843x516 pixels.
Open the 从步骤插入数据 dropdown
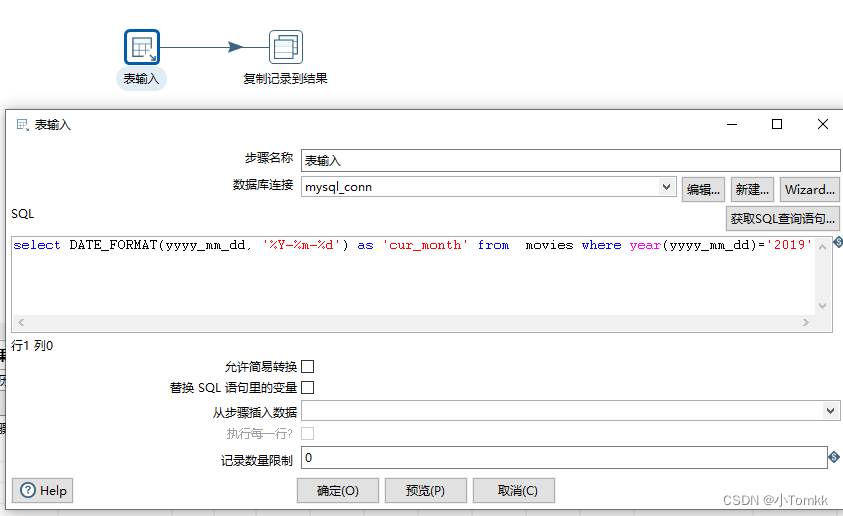(x=830, y=411)
